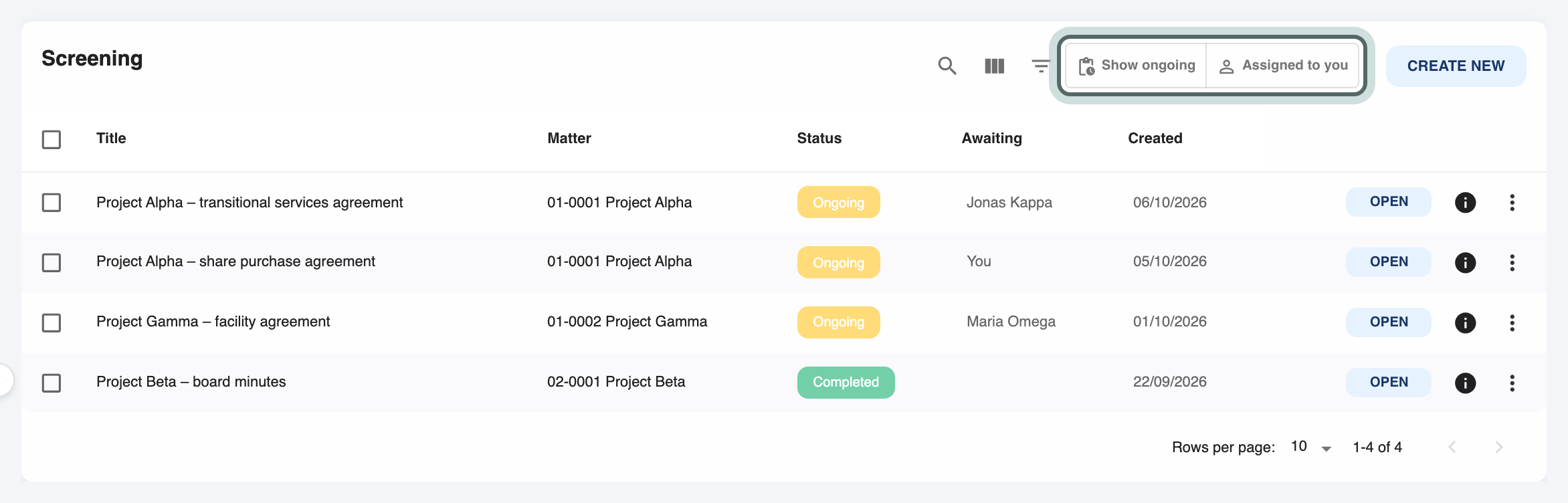Show info for facility agreement row
Image resolution: width=1568 pixels, height=503 pixels.
pyautogui.click(x=1465, y=322)
